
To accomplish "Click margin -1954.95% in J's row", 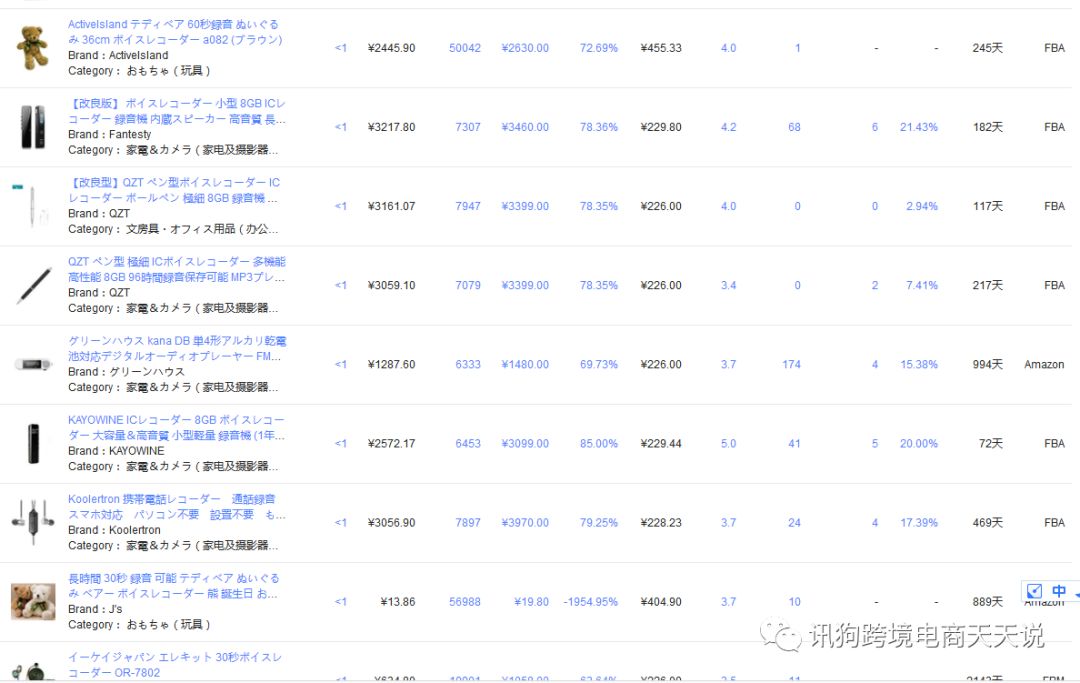I will [590, 602].
